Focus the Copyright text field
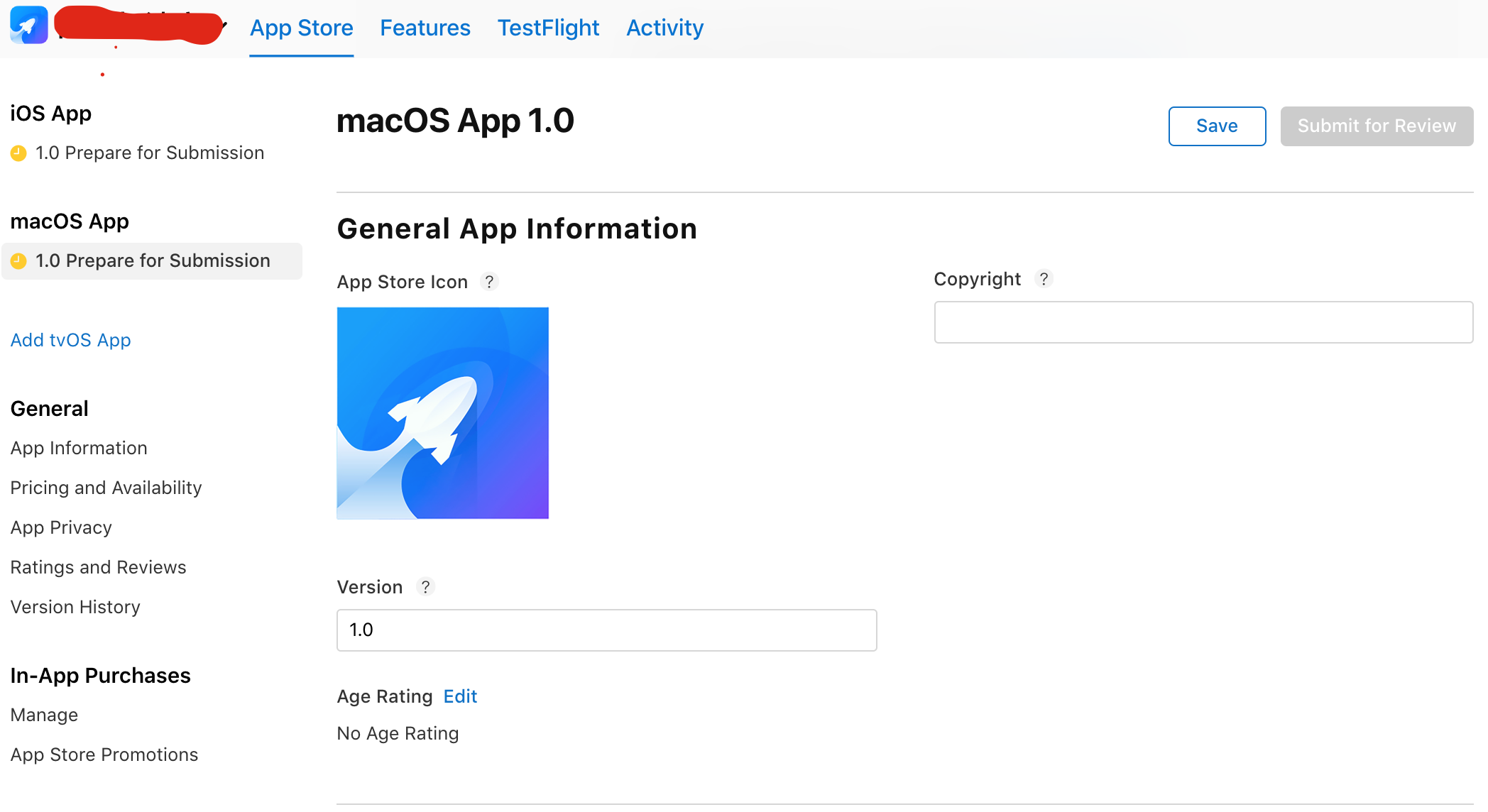This screenshot has width=1488, height=812. click(1203, 322)
